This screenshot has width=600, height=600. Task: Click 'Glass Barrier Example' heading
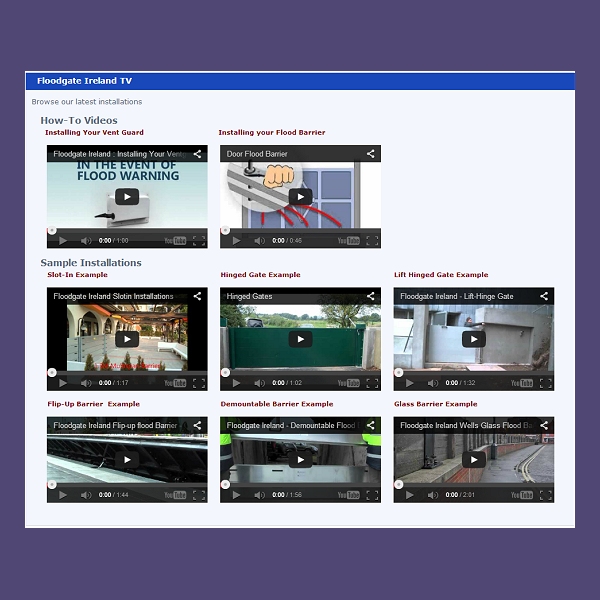click(x=435, y=404)
